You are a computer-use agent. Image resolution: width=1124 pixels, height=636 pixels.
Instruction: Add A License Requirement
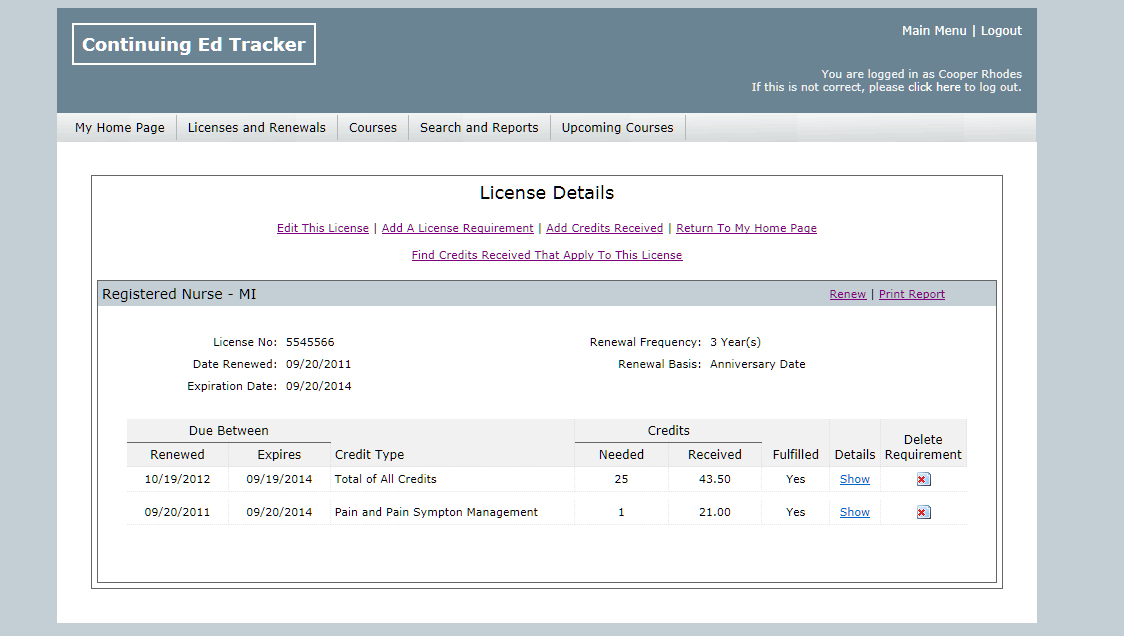tap(457, 228)
